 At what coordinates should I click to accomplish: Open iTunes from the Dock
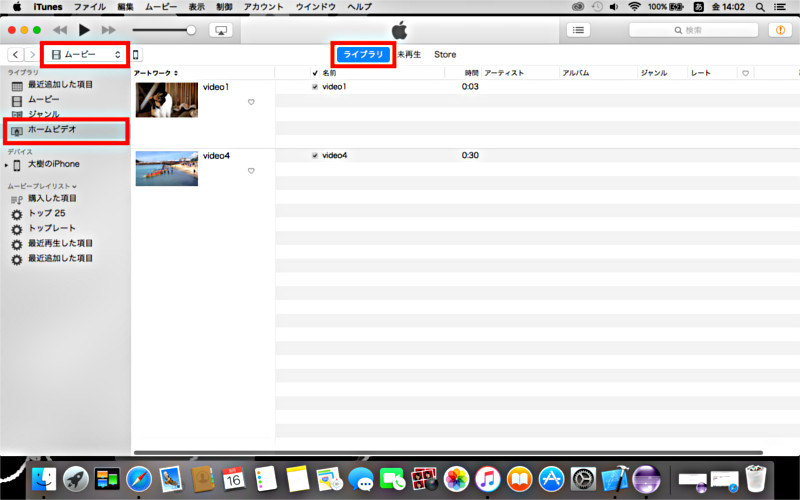click(x=488, y=480)
